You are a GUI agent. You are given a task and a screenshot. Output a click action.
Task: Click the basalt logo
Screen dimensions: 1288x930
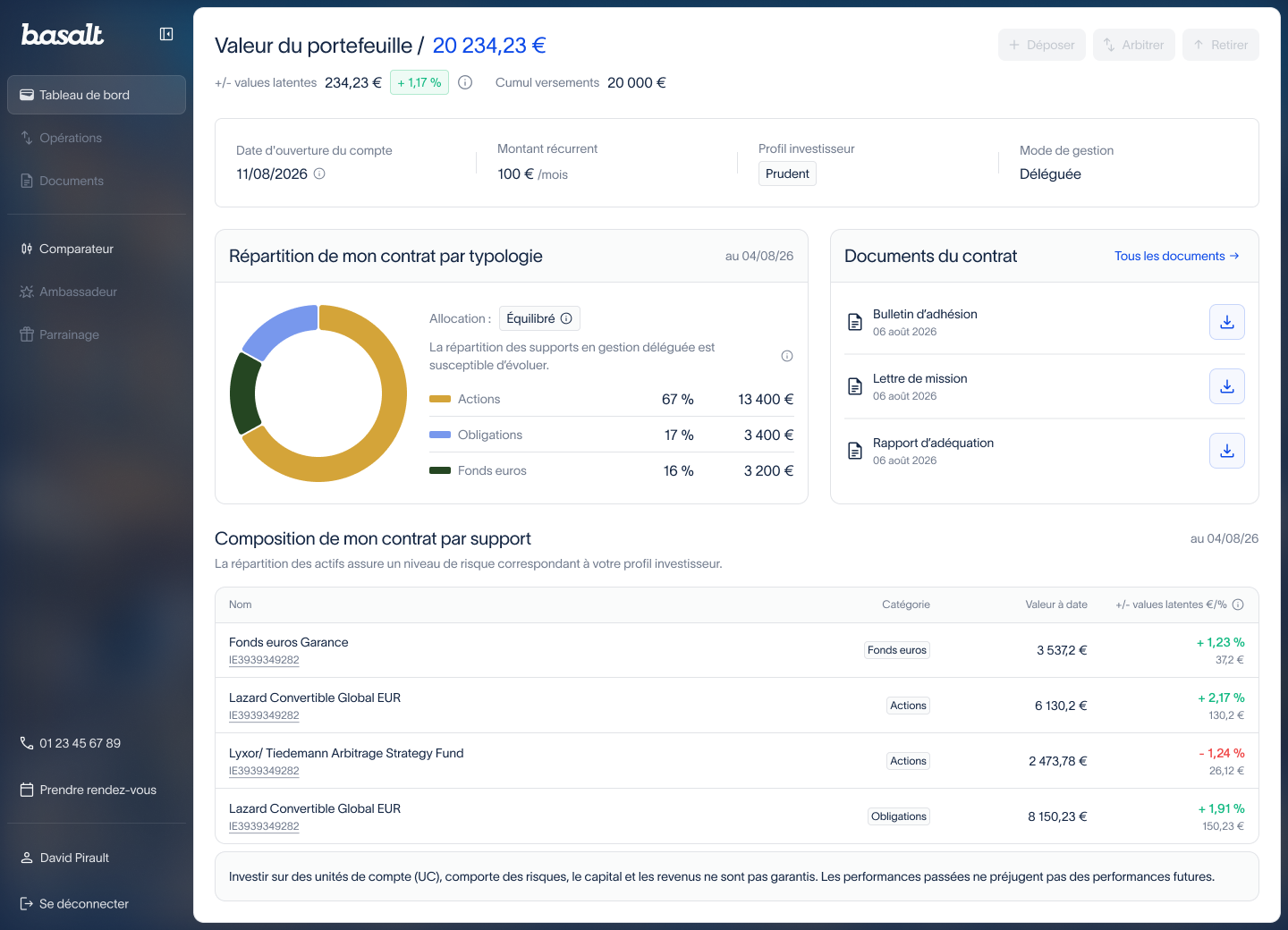(63, 34)
